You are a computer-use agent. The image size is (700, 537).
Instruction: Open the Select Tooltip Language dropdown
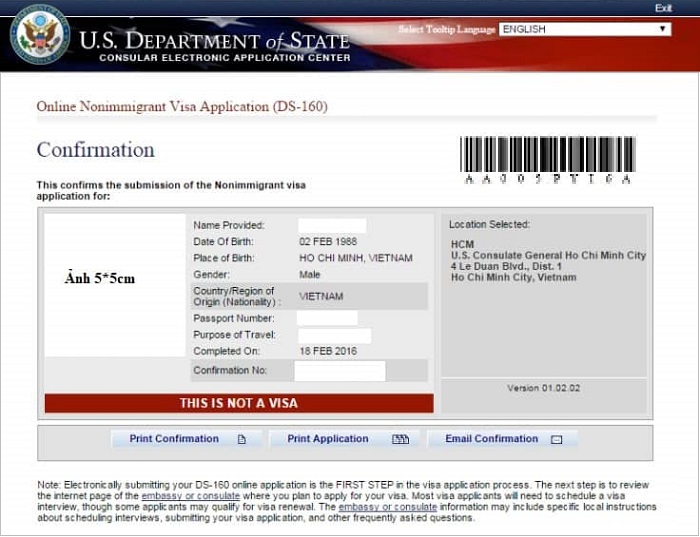coord(585,29)
